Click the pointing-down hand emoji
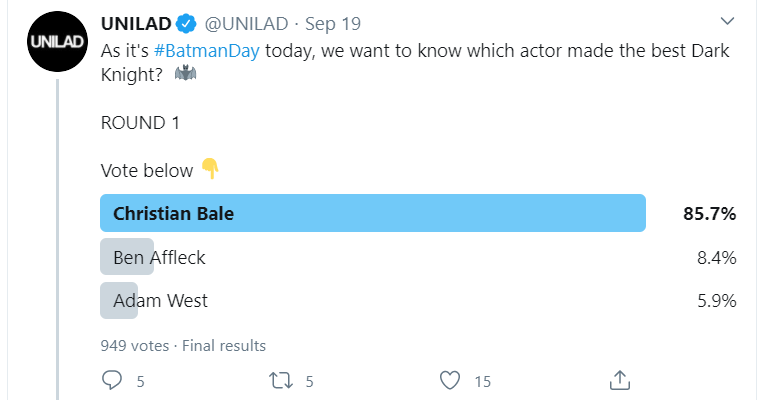The image size is (758, 400). [209, 168]
